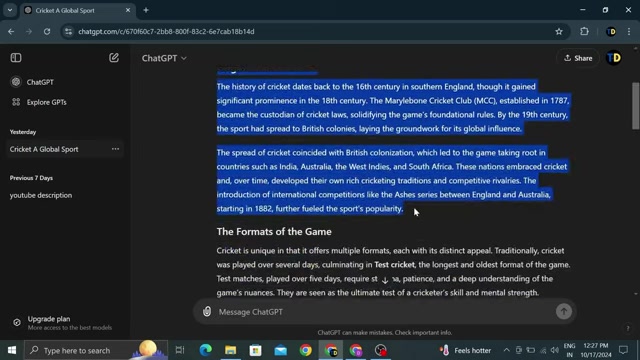Click the Upgrade plan link
The width and height of the screenshot is (640, 360).
coord(49,319)
